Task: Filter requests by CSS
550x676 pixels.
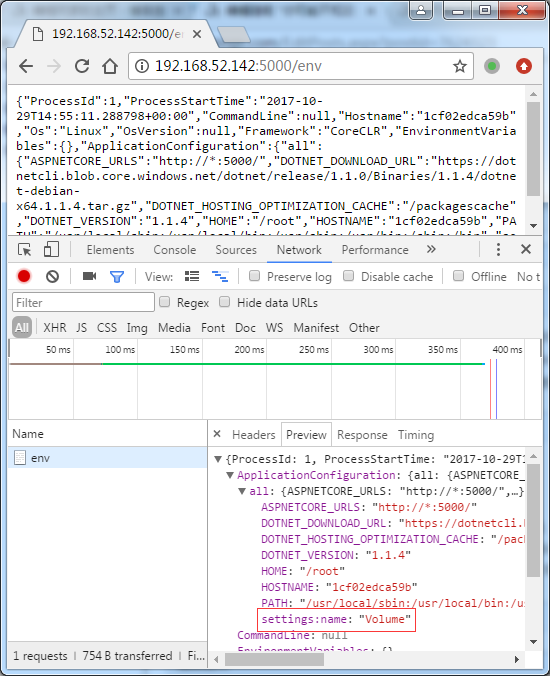Action: [x=106, y=328]
